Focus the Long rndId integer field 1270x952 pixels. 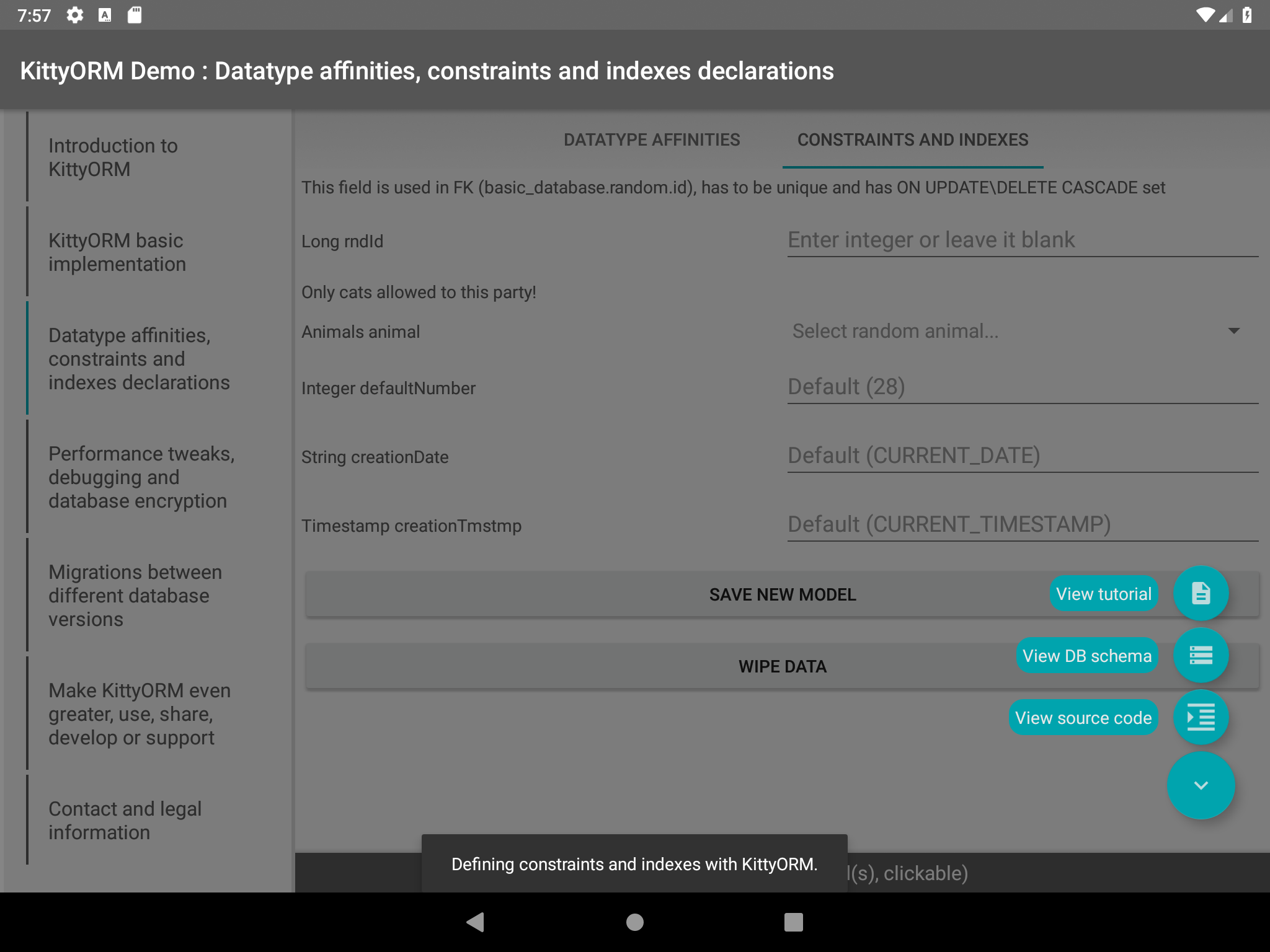1023,240
